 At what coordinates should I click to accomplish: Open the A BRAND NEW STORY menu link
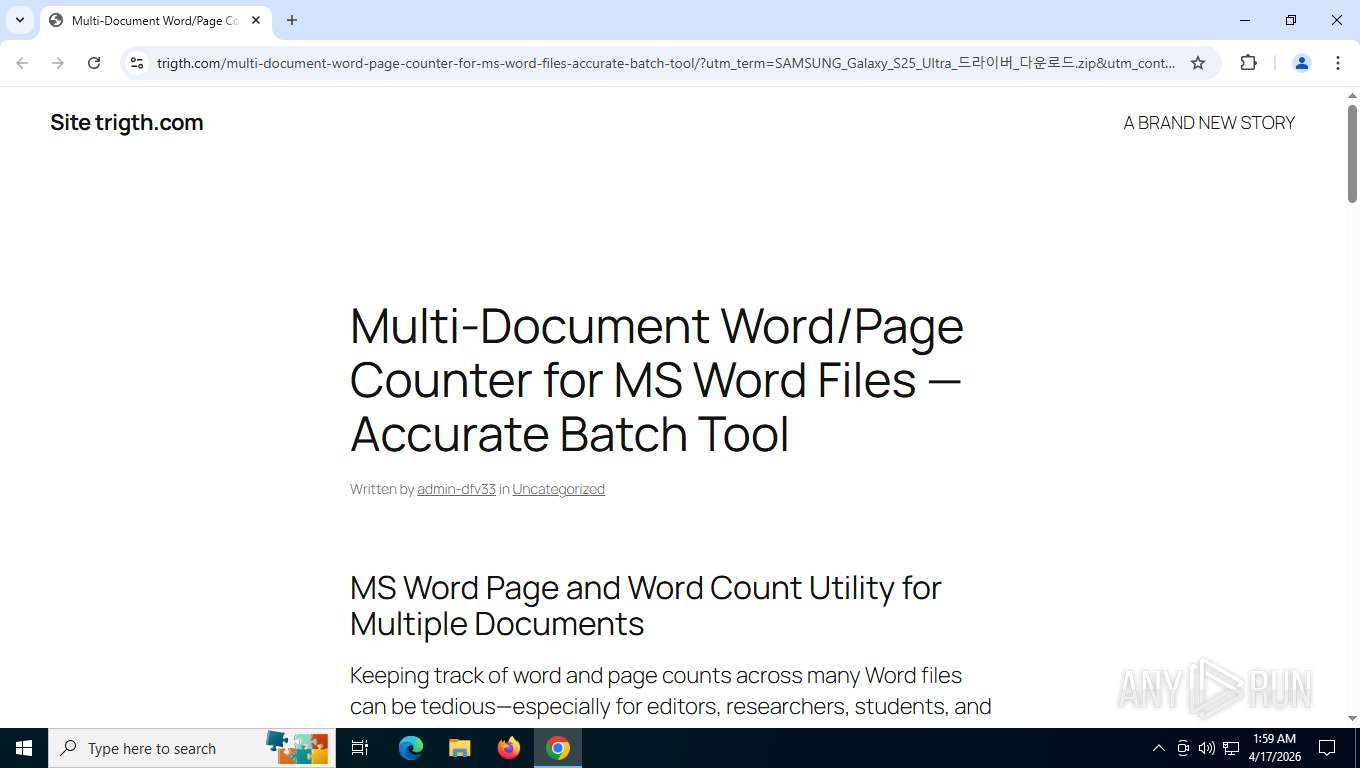[x=1209, y=123]
